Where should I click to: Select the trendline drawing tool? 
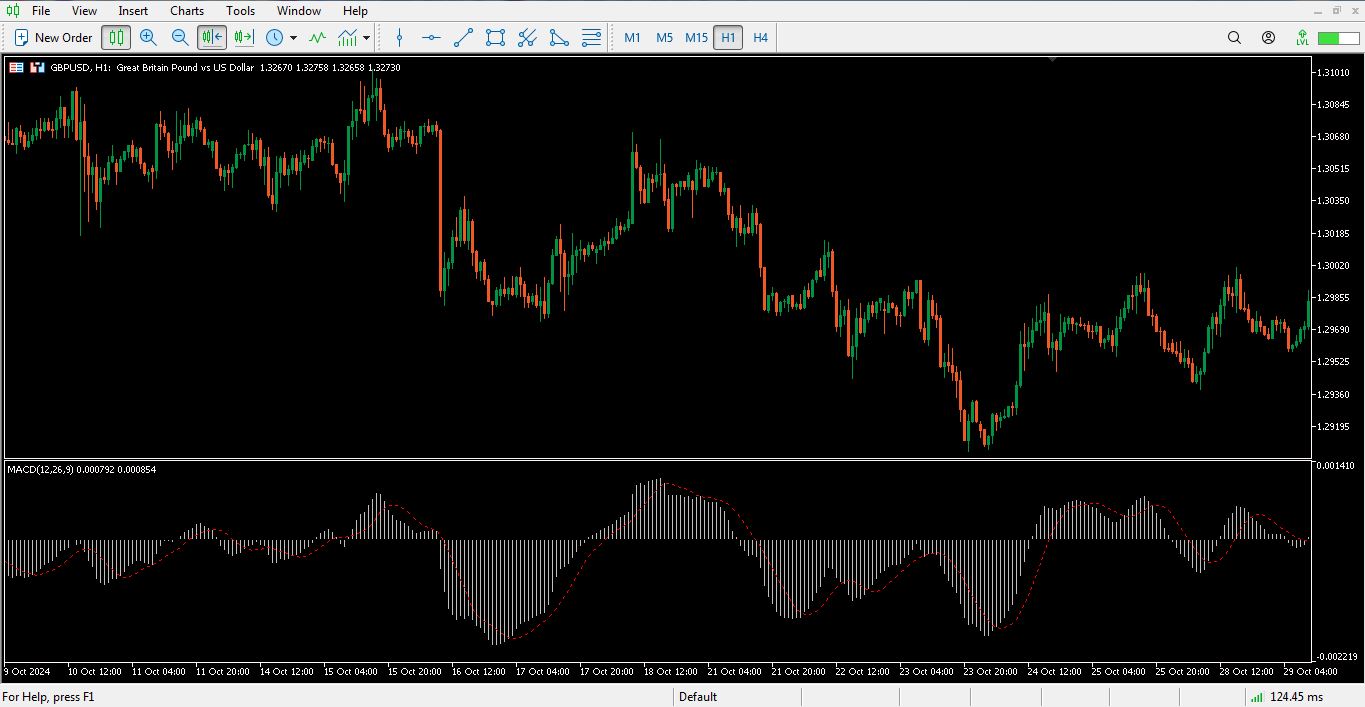(463, 38)
